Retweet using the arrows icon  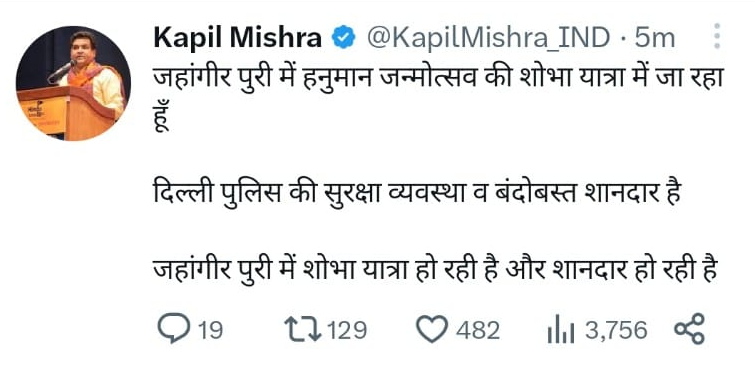(x=302, y=329)
